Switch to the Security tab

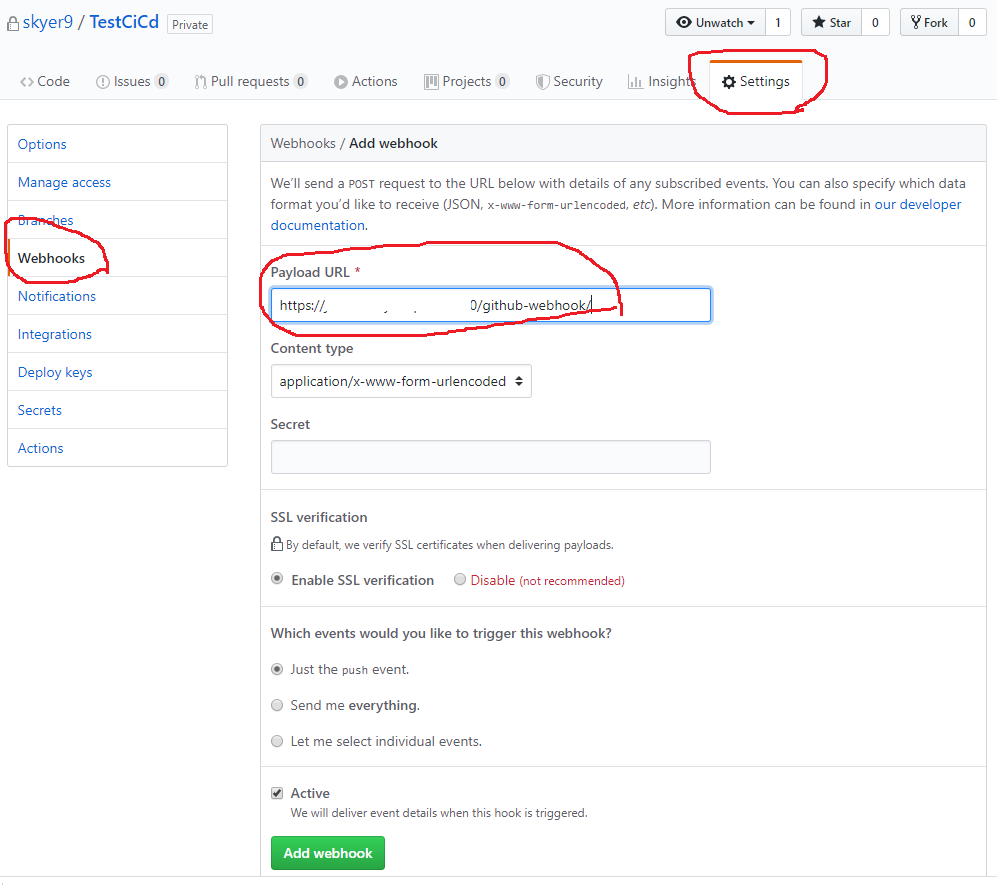(569, 81)
